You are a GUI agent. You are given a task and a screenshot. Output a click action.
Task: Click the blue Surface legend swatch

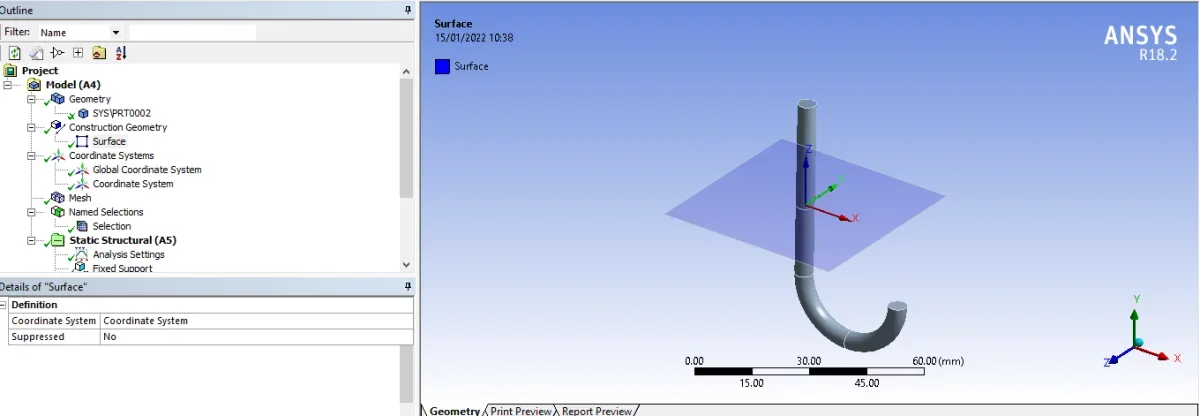(442, 67)
